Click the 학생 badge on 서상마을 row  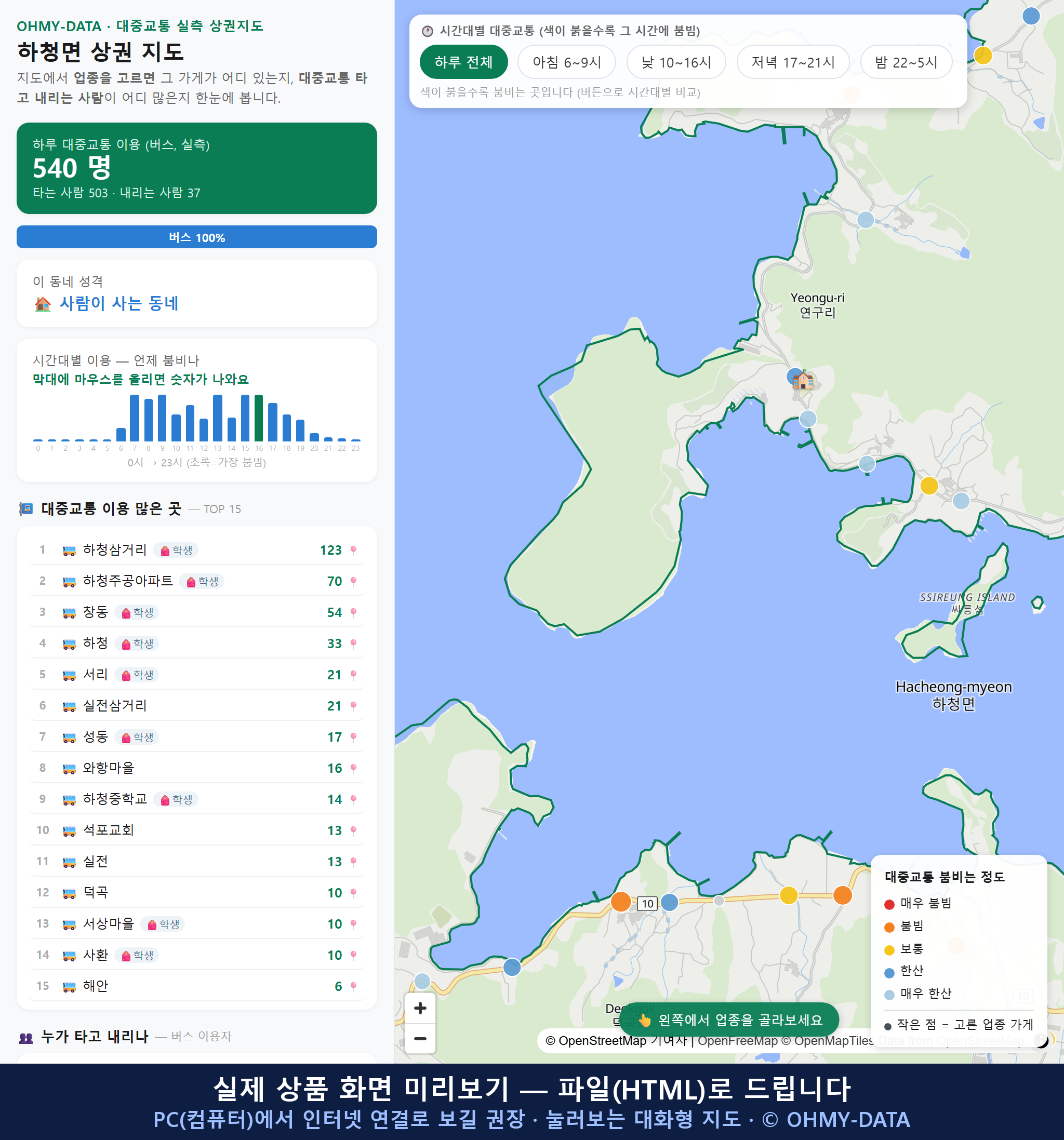coord(163,924)
